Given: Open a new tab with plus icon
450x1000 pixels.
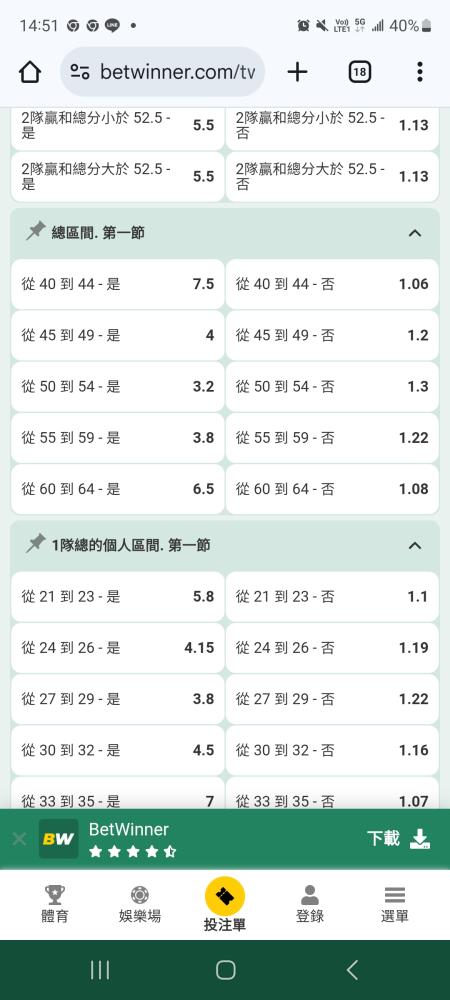Looking at the screenshot, I should click(297, 72).
